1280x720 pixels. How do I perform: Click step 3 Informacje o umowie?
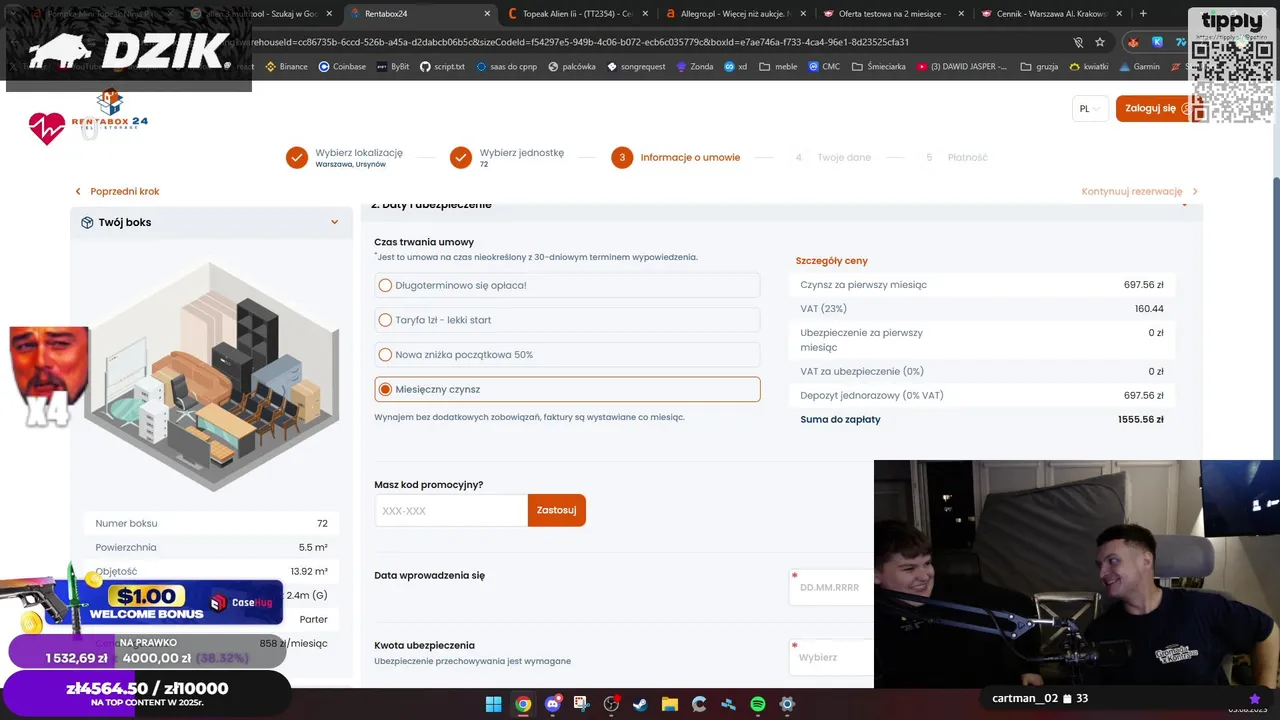click(676, 157)
